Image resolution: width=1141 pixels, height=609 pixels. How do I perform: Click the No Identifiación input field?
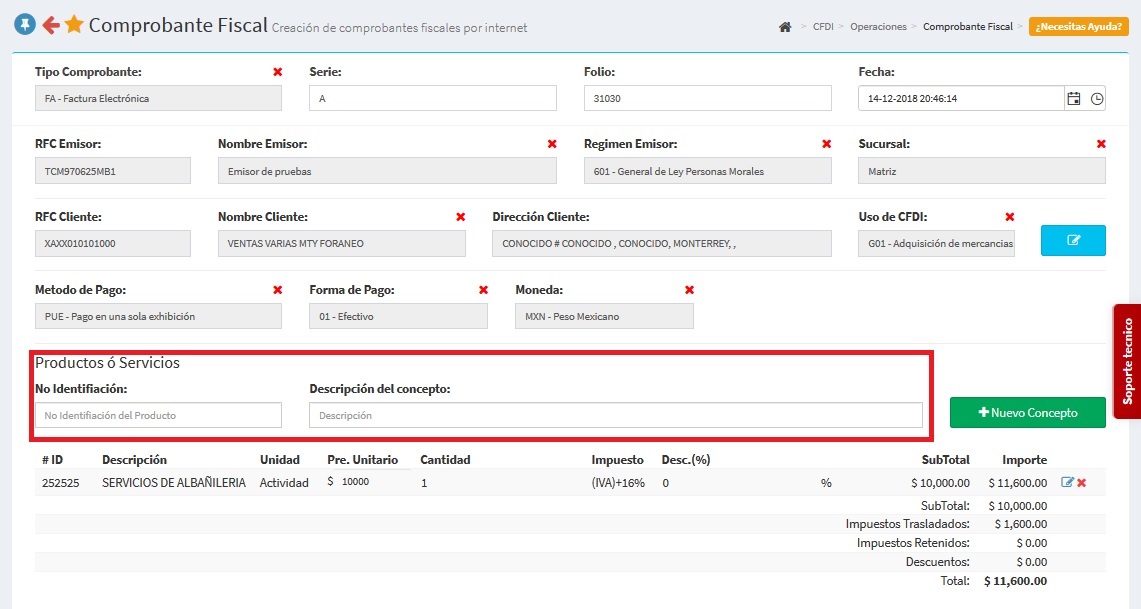(158, 415)
